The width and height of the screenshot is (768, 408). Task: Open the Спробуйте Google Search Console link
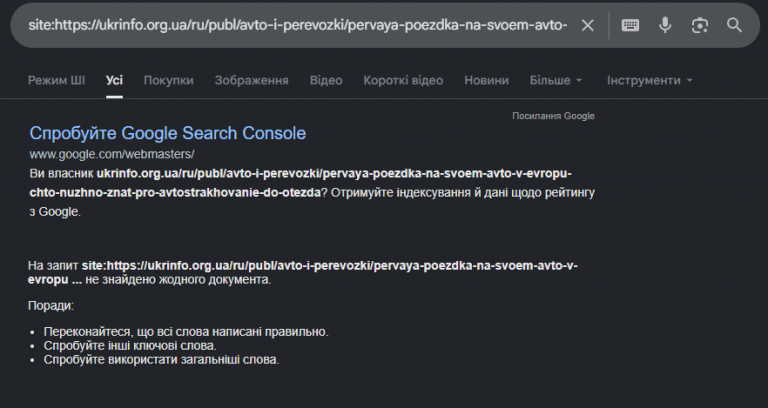pyautogui.click(x=168, y=133)
